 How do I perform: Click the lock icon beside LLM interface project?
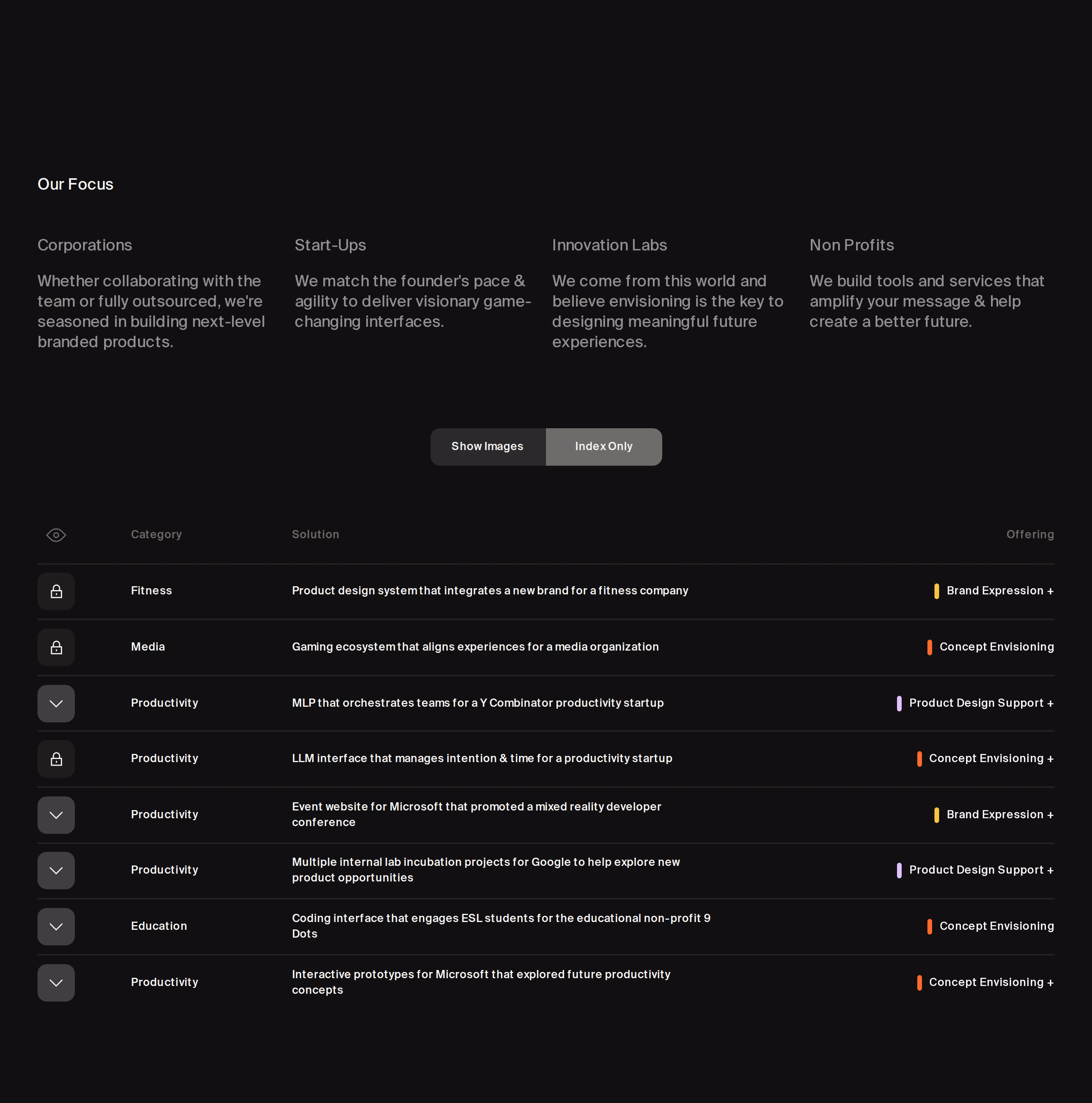coord(56,759)
